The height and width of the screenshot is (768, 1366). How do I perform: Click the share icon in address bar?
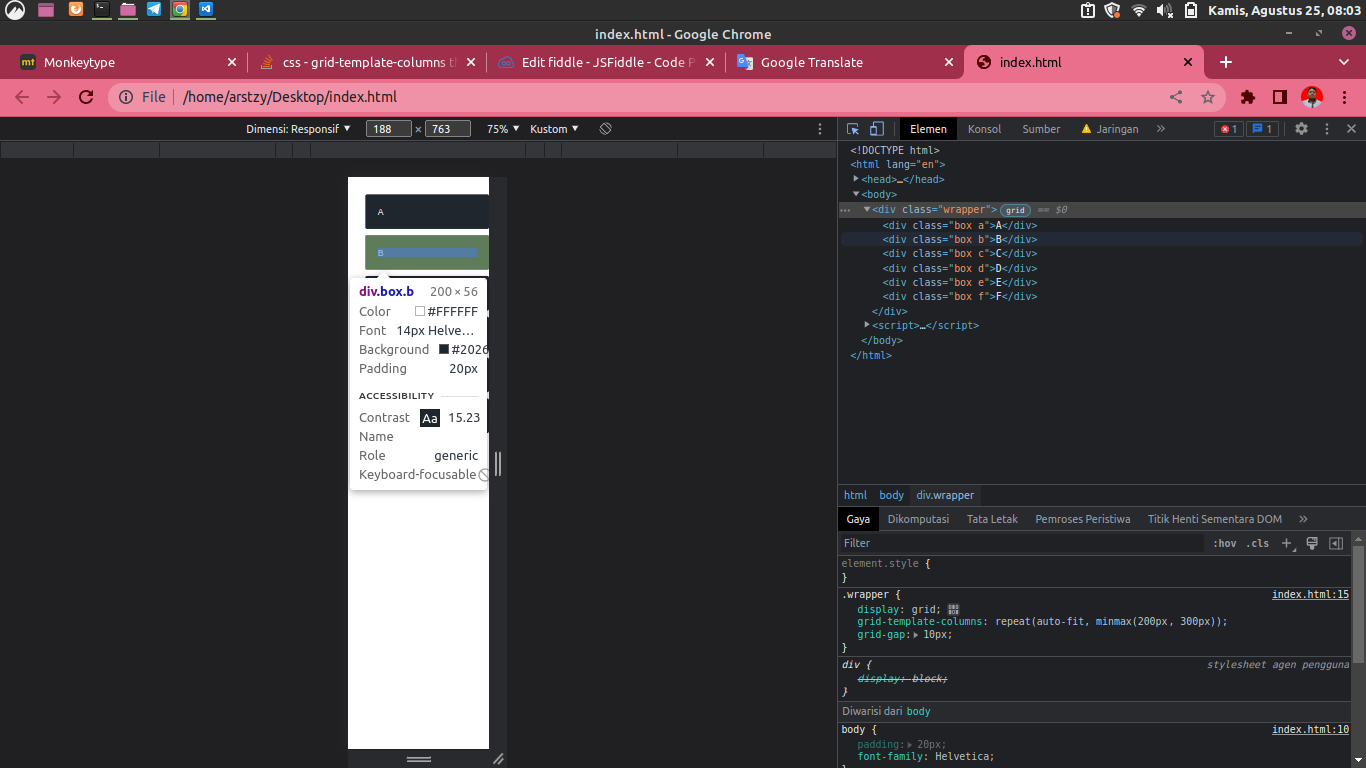pos(1176,97)
